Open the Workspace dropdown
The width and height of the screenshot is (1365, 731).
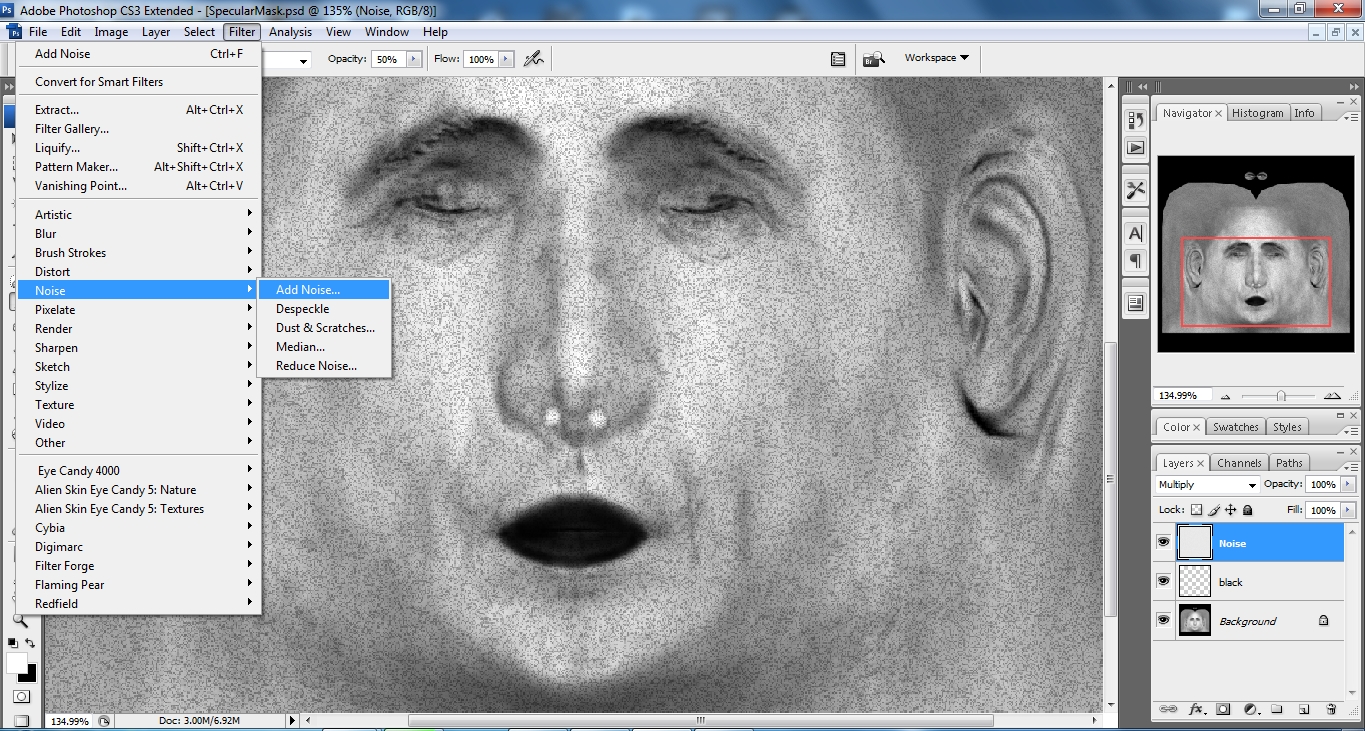[x=937, y=58]
